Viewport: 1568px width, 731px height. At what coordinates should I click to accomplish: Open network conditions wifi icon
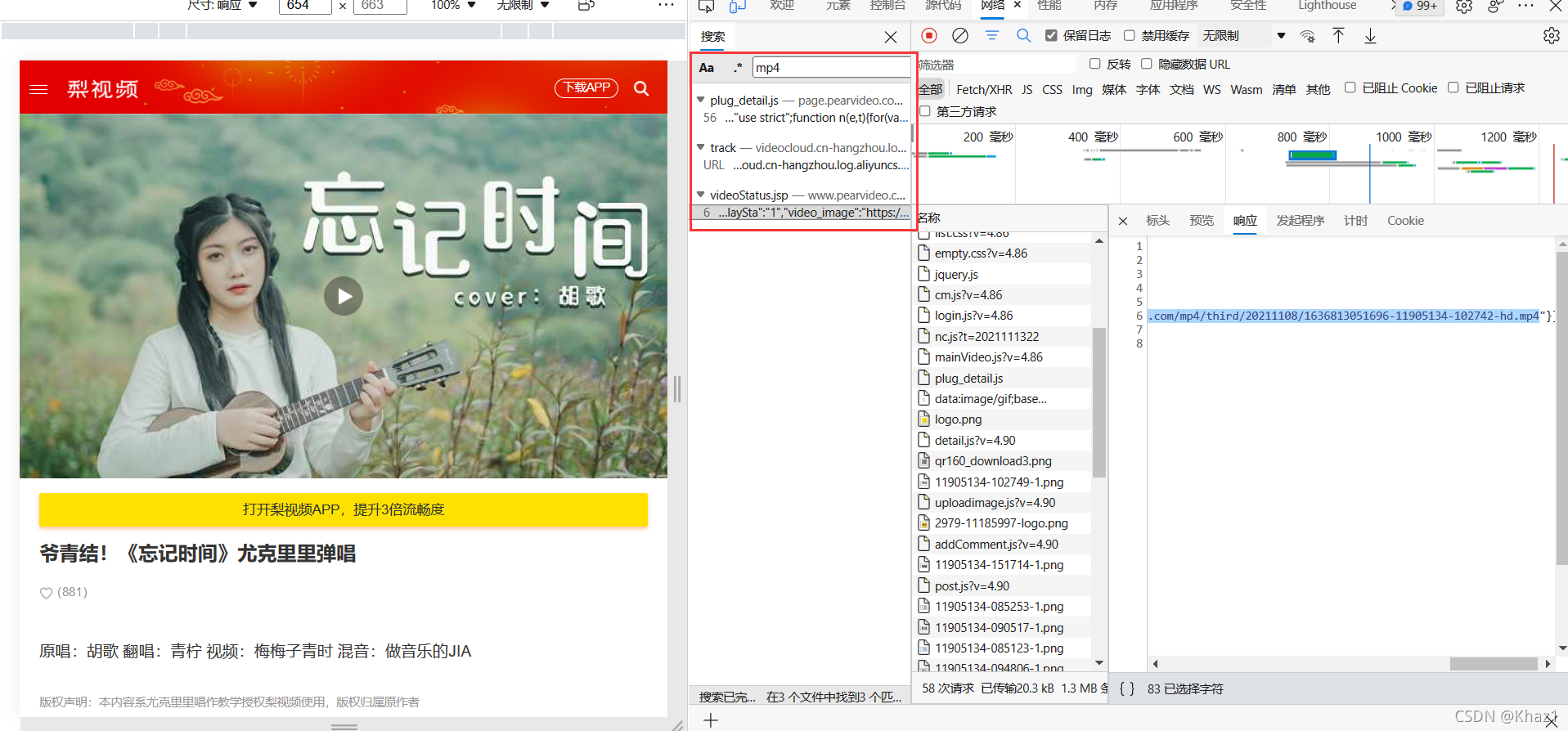pos(1307,36)
